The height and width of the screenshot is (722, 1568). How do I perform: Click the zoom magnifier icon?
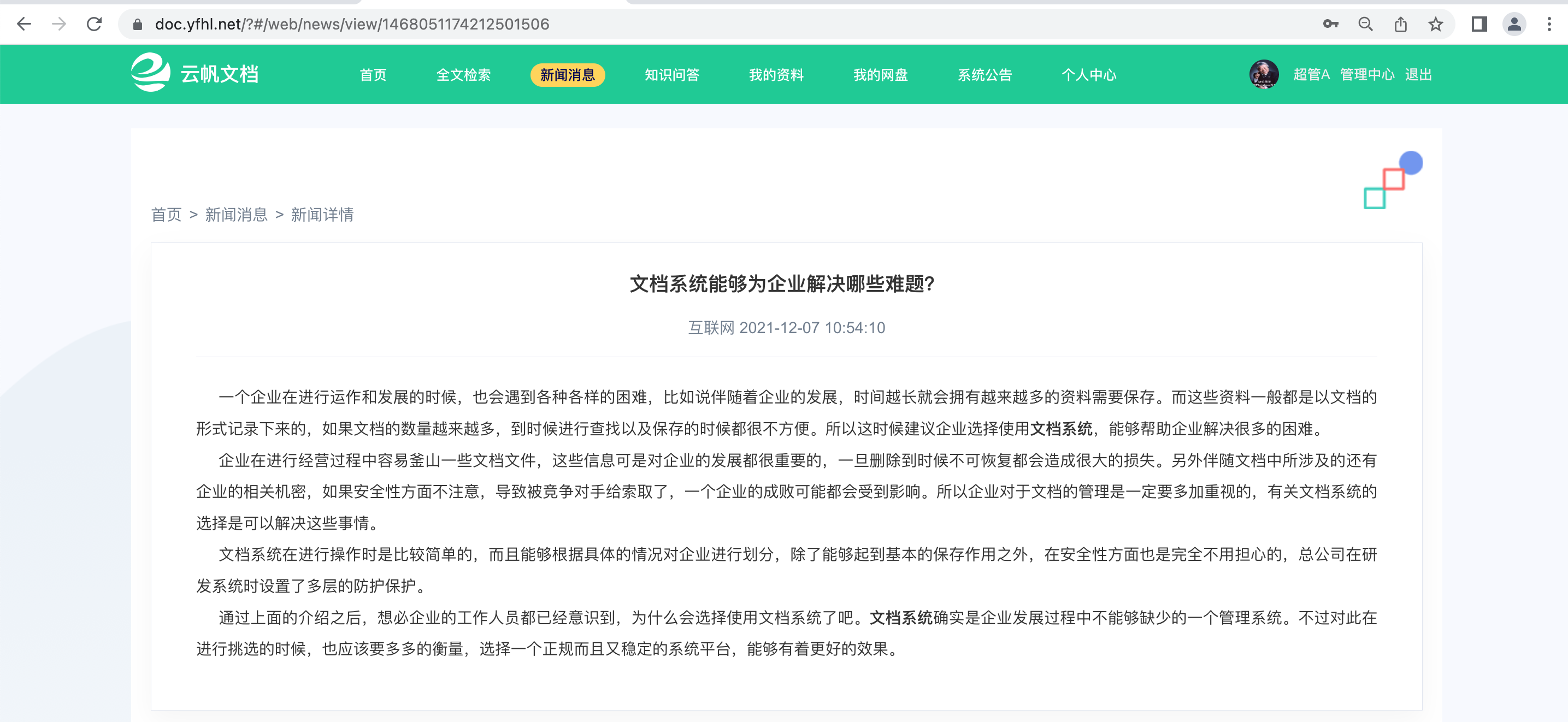pyautogui.click(x=1365, y=25)
